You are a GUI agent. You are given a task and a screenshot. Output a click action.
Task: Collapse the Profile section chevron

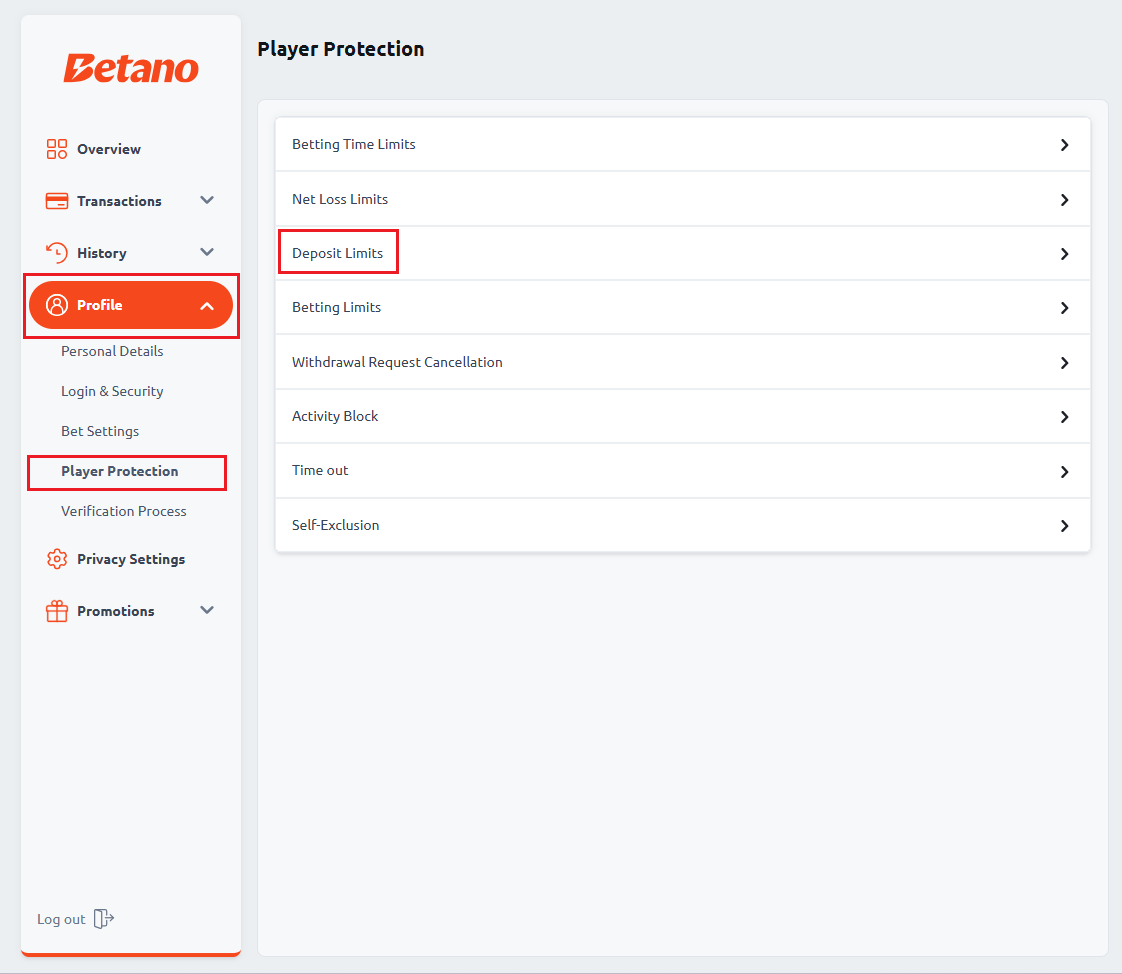coord(207,306)
